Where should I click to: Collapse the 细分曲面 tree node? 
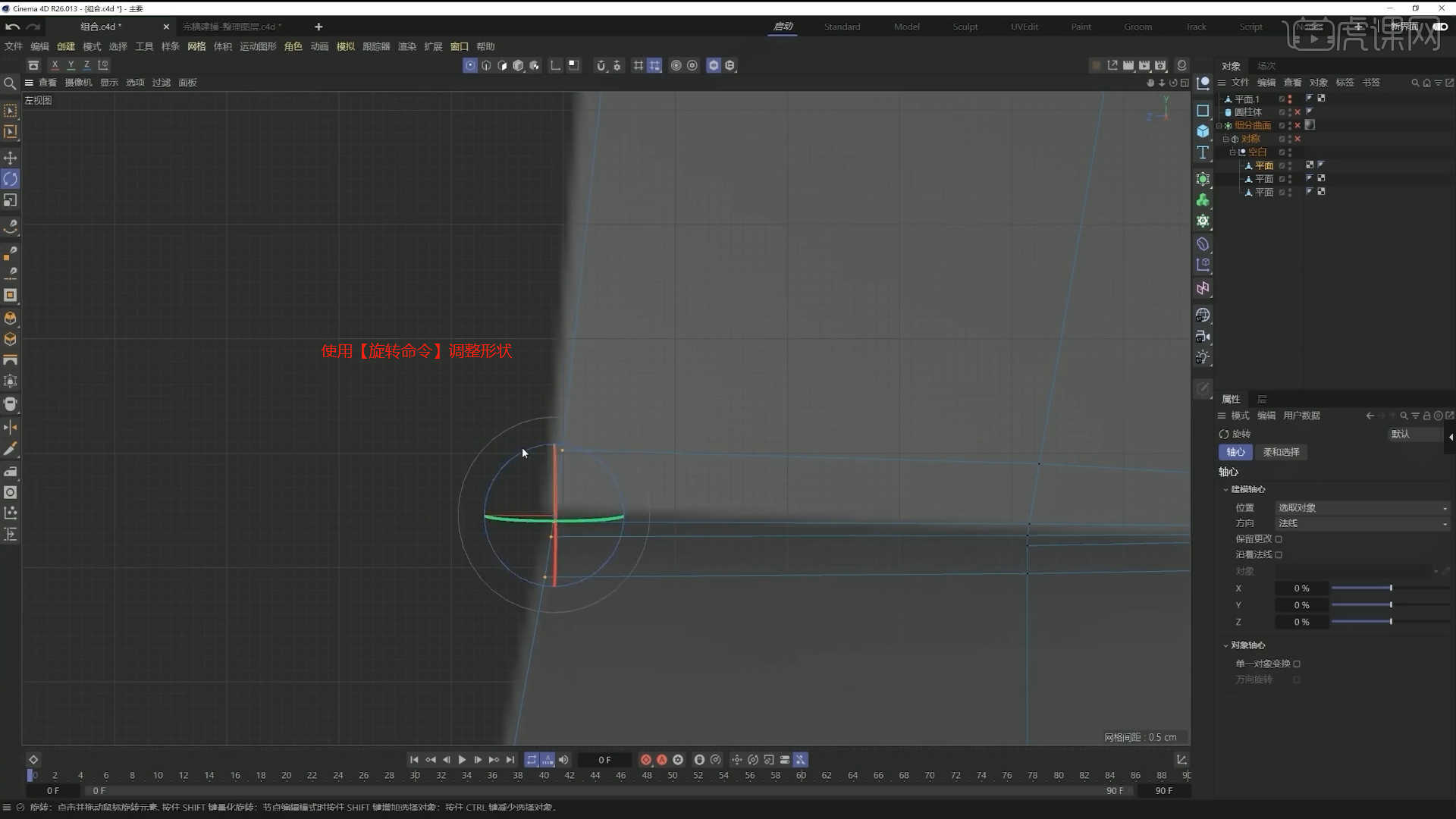(x=1219, y=126)
